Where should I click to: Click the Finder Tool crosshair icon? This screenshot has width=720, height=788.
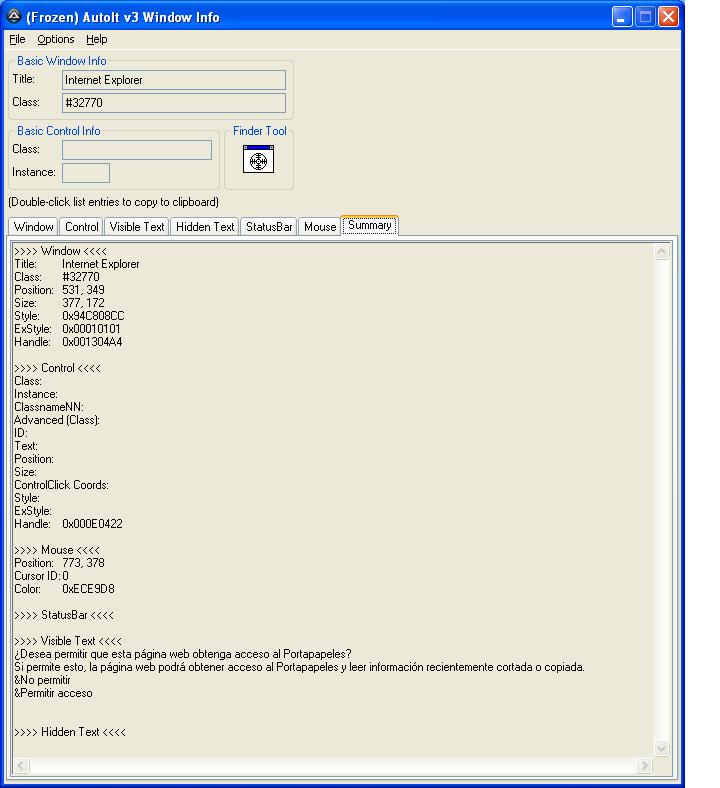click(258, 159)
